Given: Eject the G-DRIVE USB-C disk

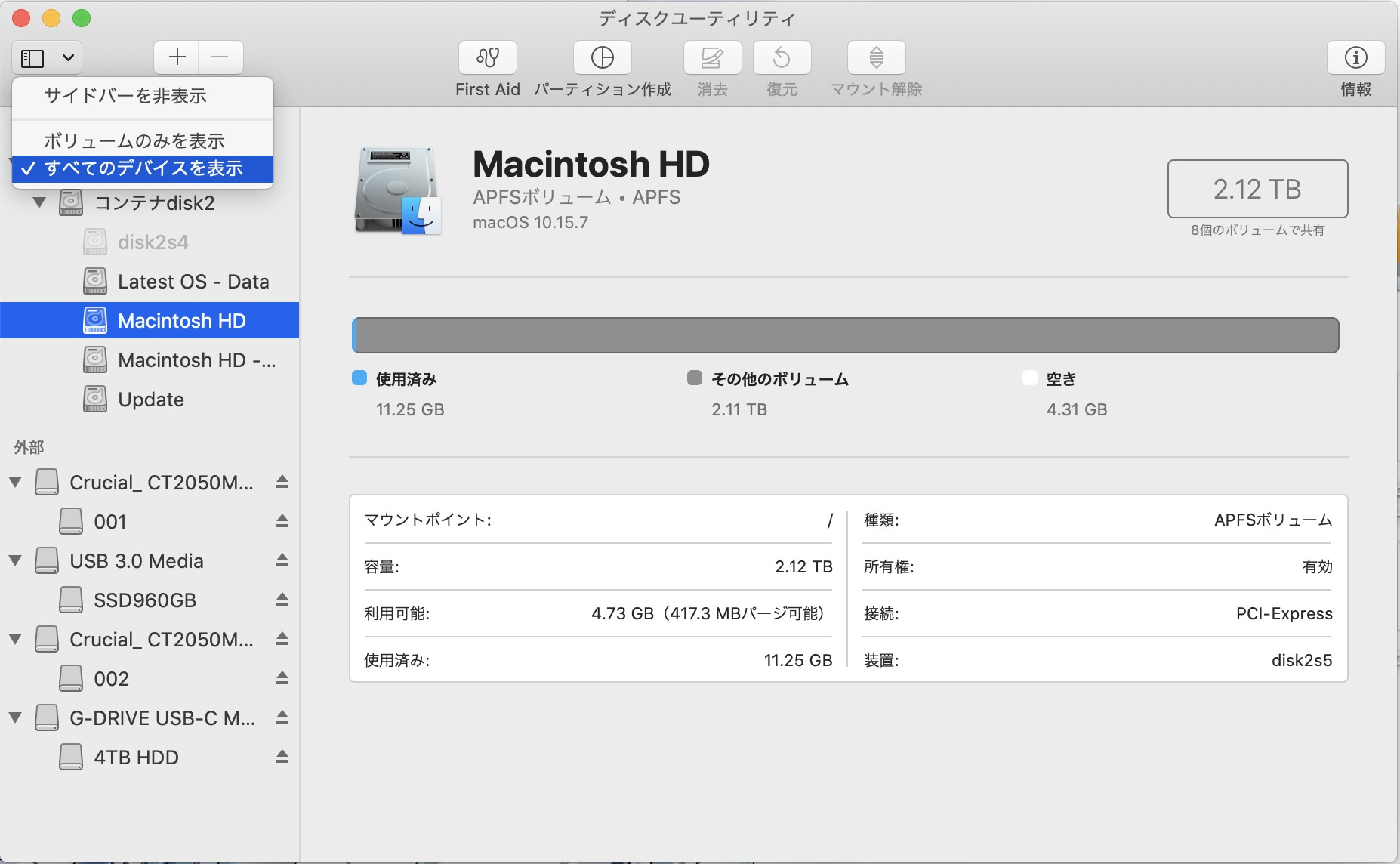Looking at the screenshot, I should click(x=282, y=717).
